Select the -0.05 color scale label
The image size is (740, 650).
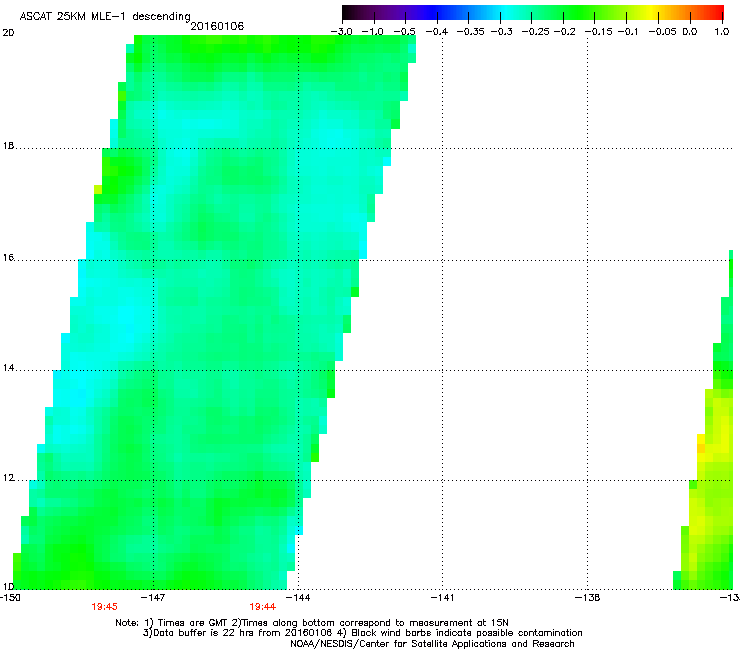point(662,32)
